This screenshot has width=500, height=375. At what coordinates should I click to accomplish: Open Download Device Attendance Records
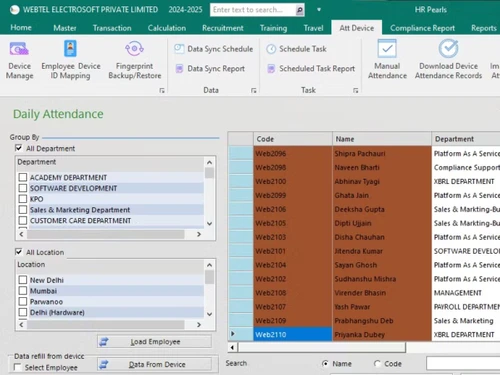click(448, 60)
